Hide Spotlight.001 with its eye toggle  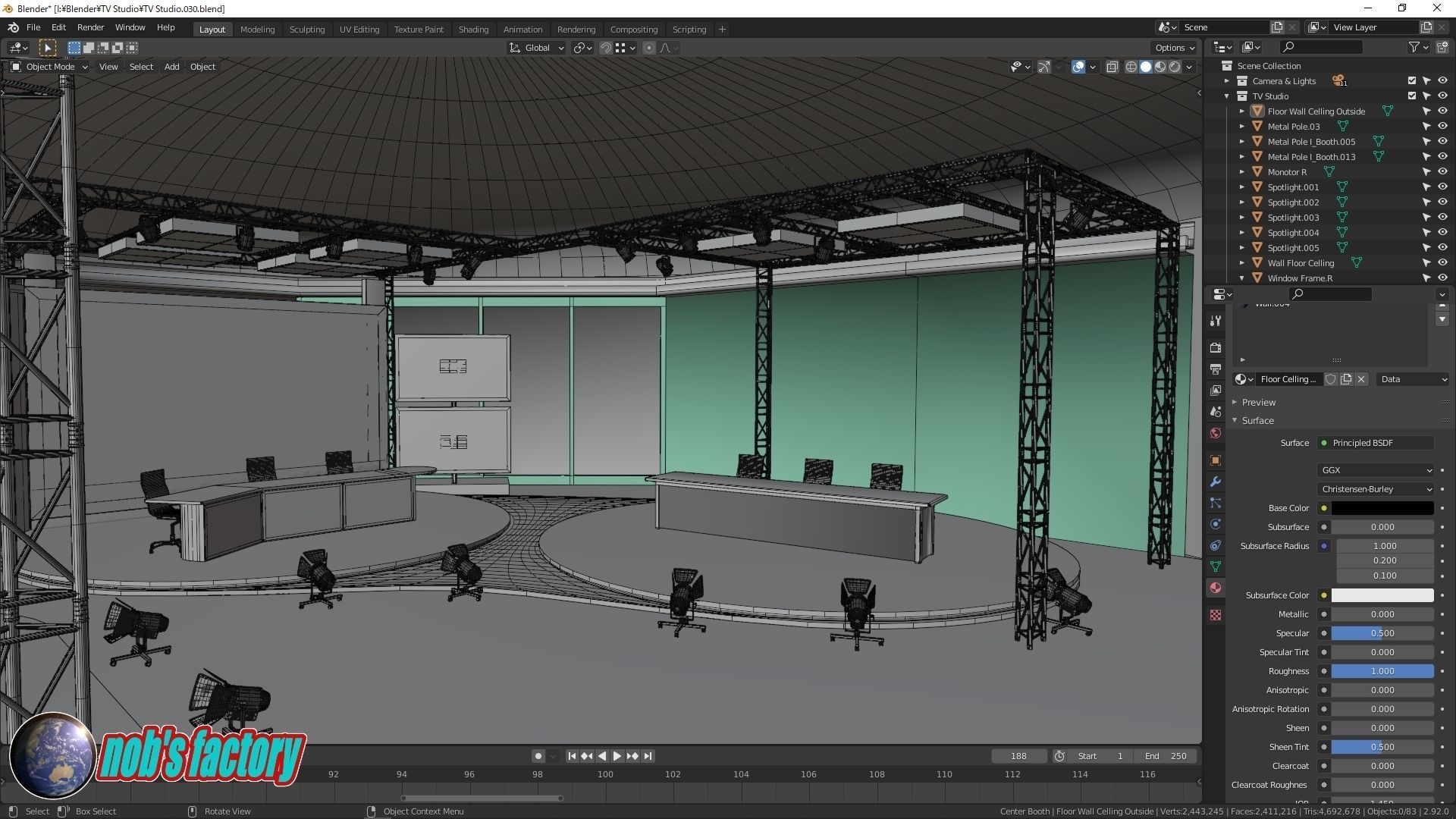(x=1443, y=187)
